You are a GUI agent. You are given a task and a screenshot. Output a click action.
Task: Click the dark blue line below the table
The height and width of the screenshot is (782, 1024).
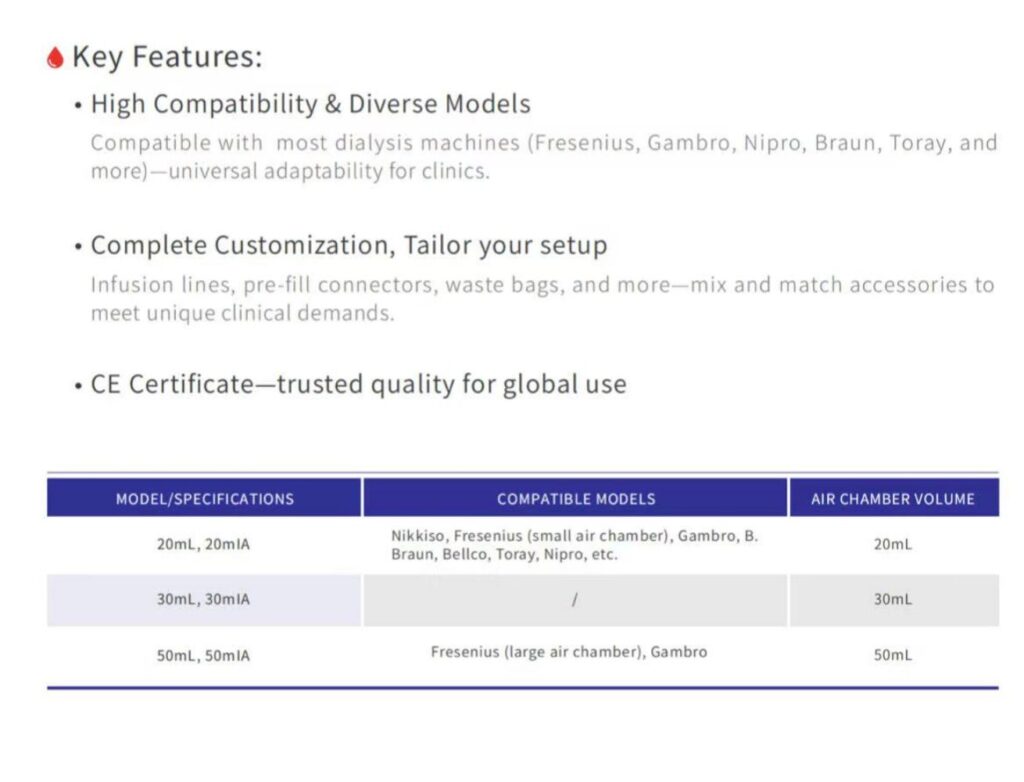click(x=522, y=687)
